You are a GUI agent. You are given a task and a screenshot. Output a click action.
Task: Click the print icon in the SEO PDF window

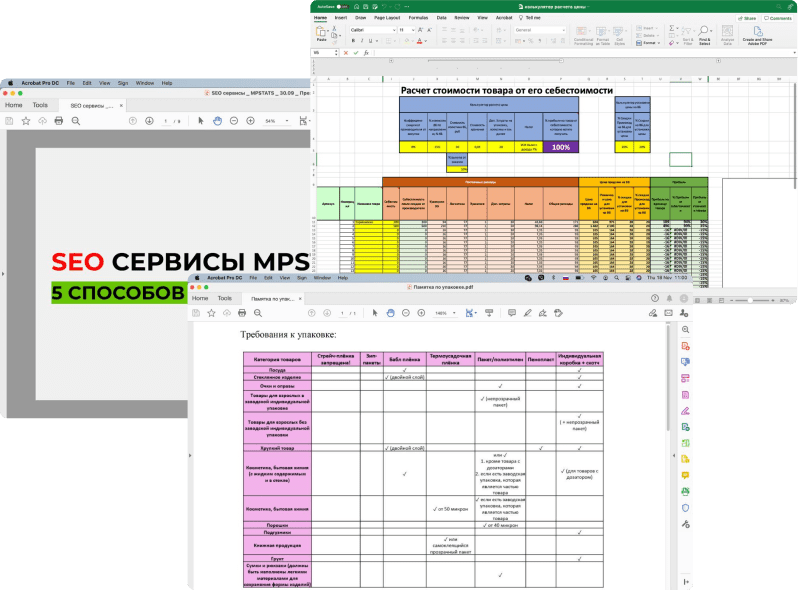(59, 121)
